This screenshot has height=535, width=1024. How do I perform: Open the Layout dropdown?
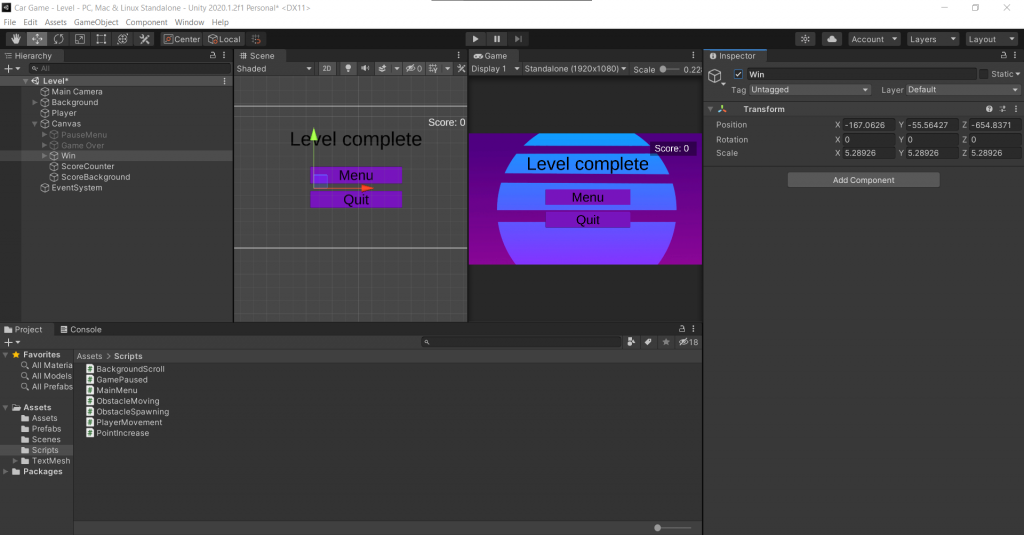point(991,39)
